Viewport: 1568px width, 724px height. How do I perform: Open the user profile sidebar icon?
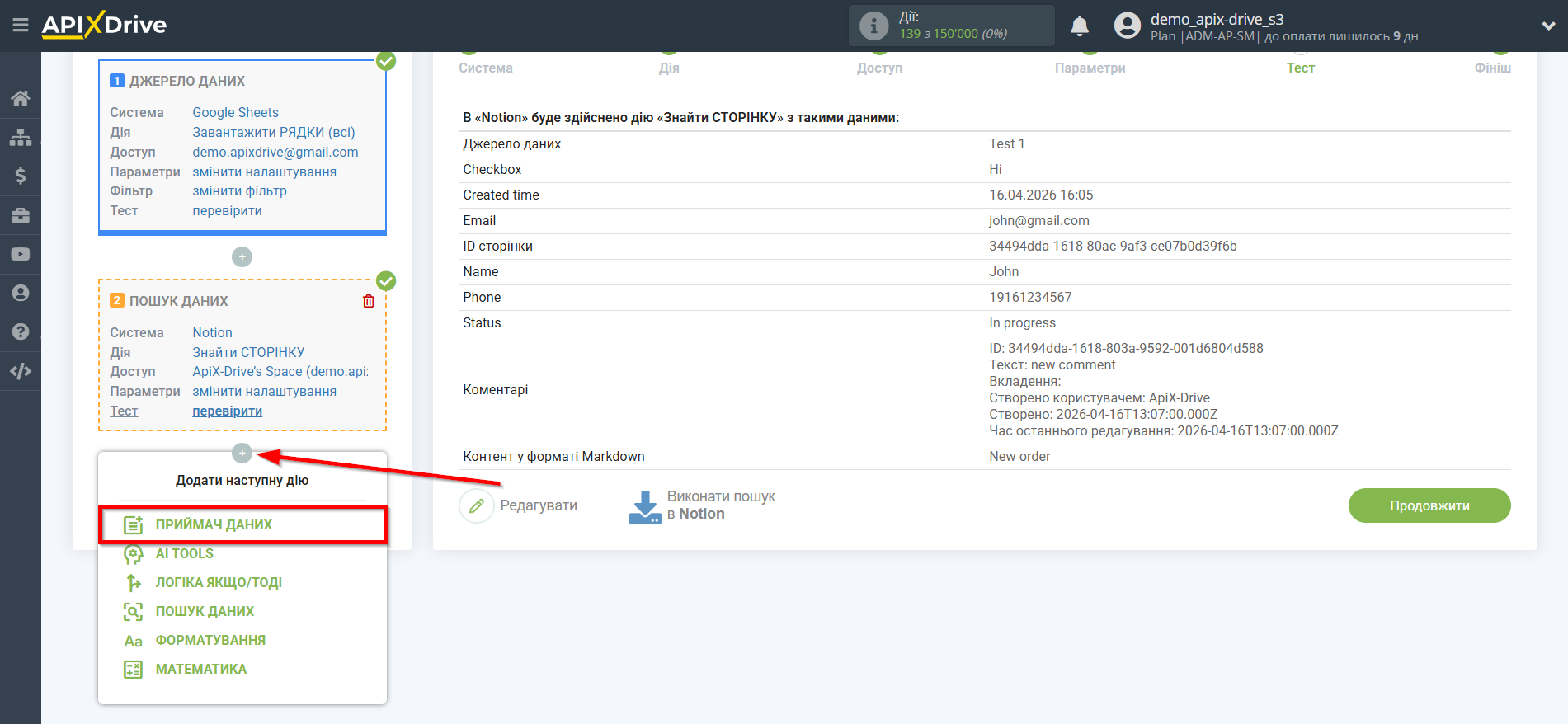pyautogui.click(x=21, y=293)
